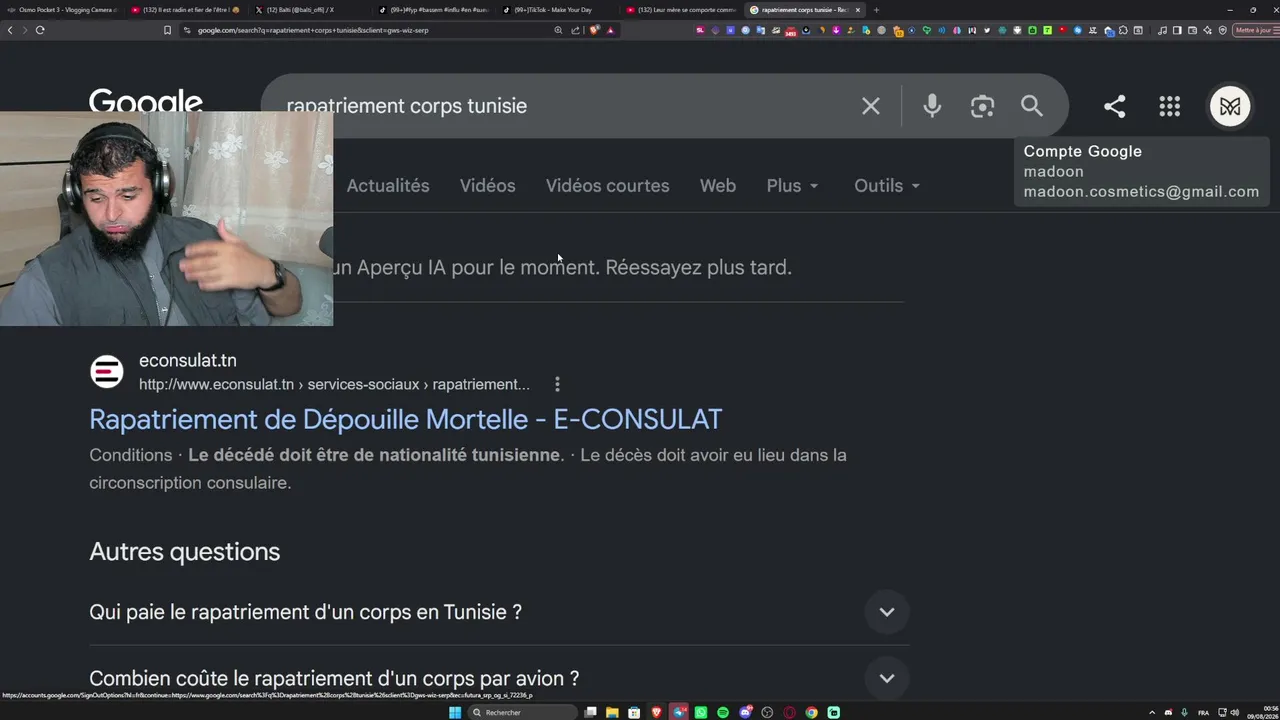Go back to the previous page
The height and width of the screenshot is (720, 1280).
point(10,30)
